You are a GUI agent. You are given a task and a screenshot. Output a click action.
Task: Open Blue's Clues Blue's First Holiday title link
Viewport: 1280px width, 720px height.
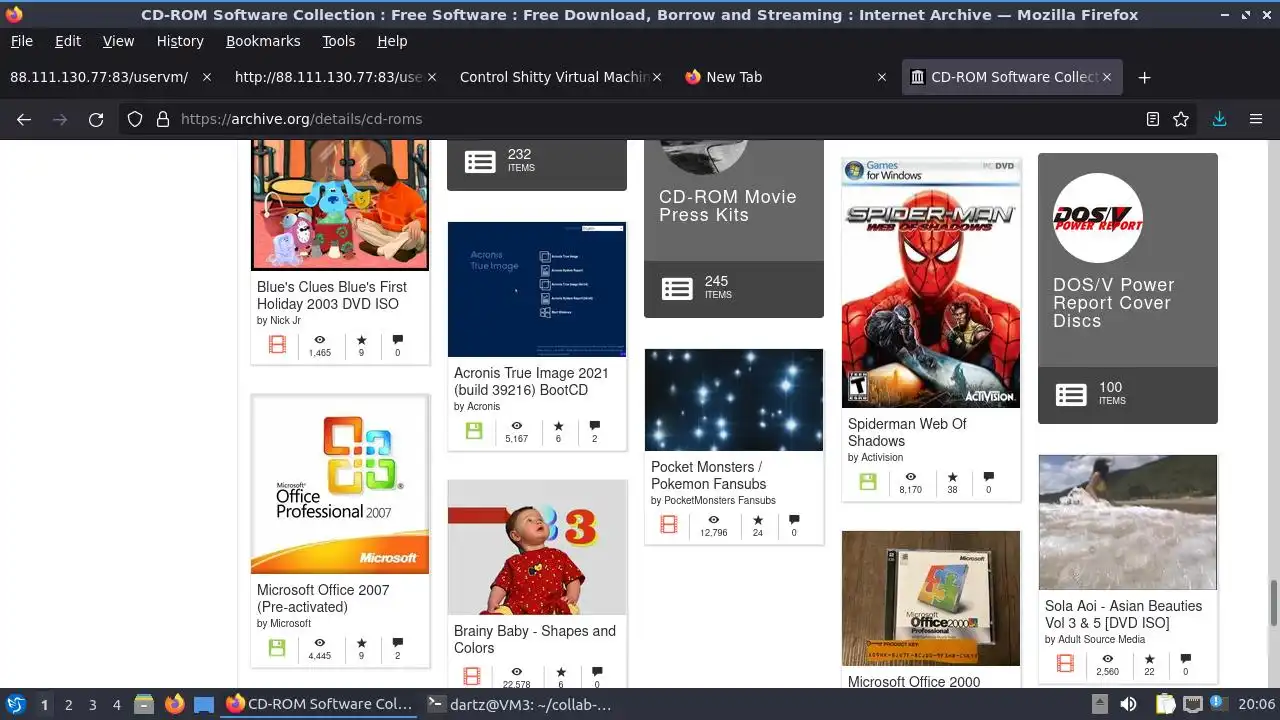332,295
